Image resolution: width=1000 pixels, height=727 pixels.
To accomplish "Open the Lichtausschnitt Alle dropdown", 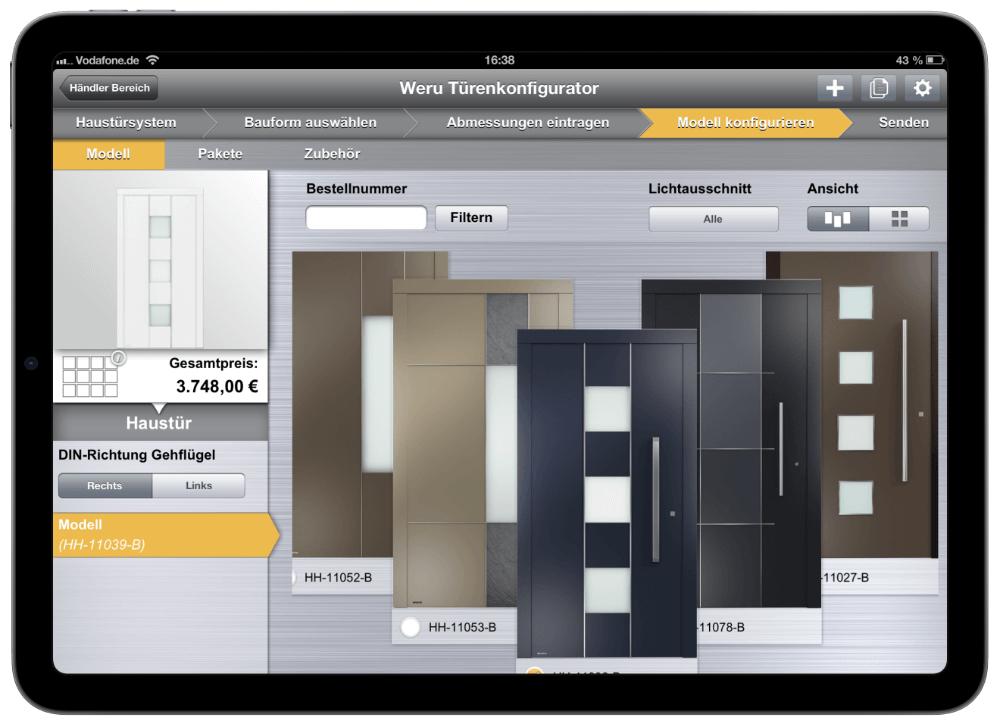I will 713,219.
